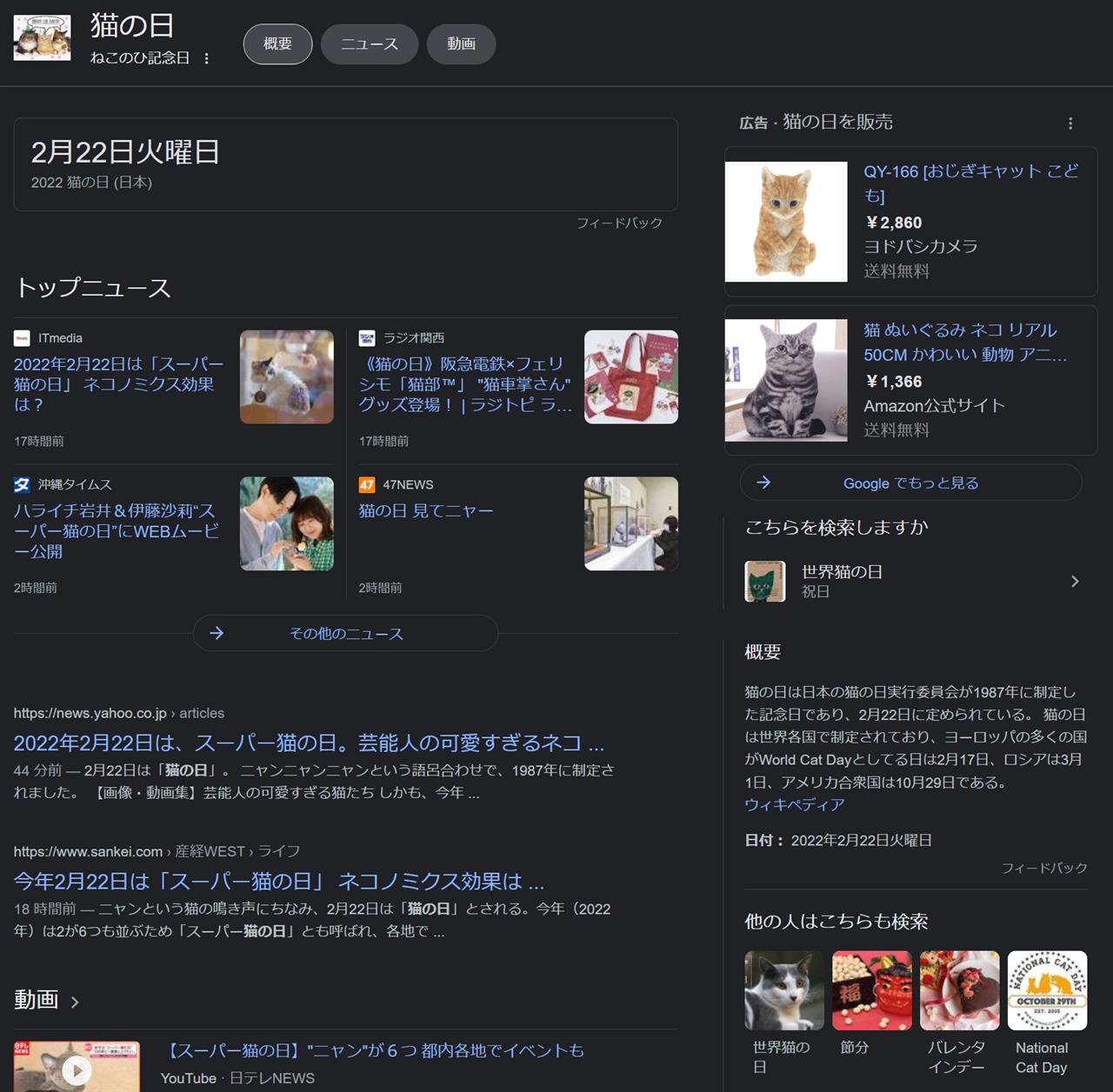1113x1092 pixels.
Task: Open 47NEWS article 猫の日 見てニャー
Action: (426, 511)
